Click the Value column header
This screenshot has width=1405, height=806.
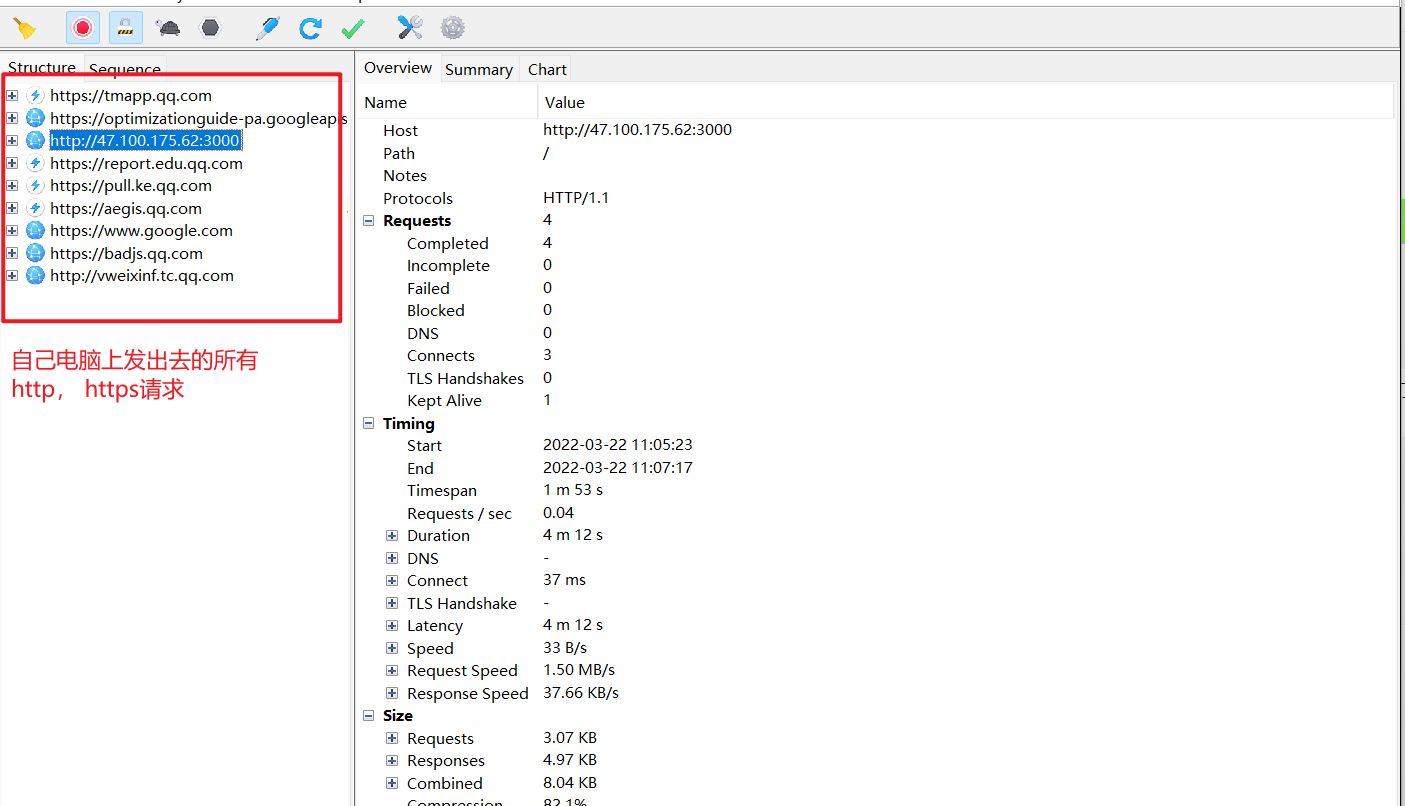(x=966, y=102)
